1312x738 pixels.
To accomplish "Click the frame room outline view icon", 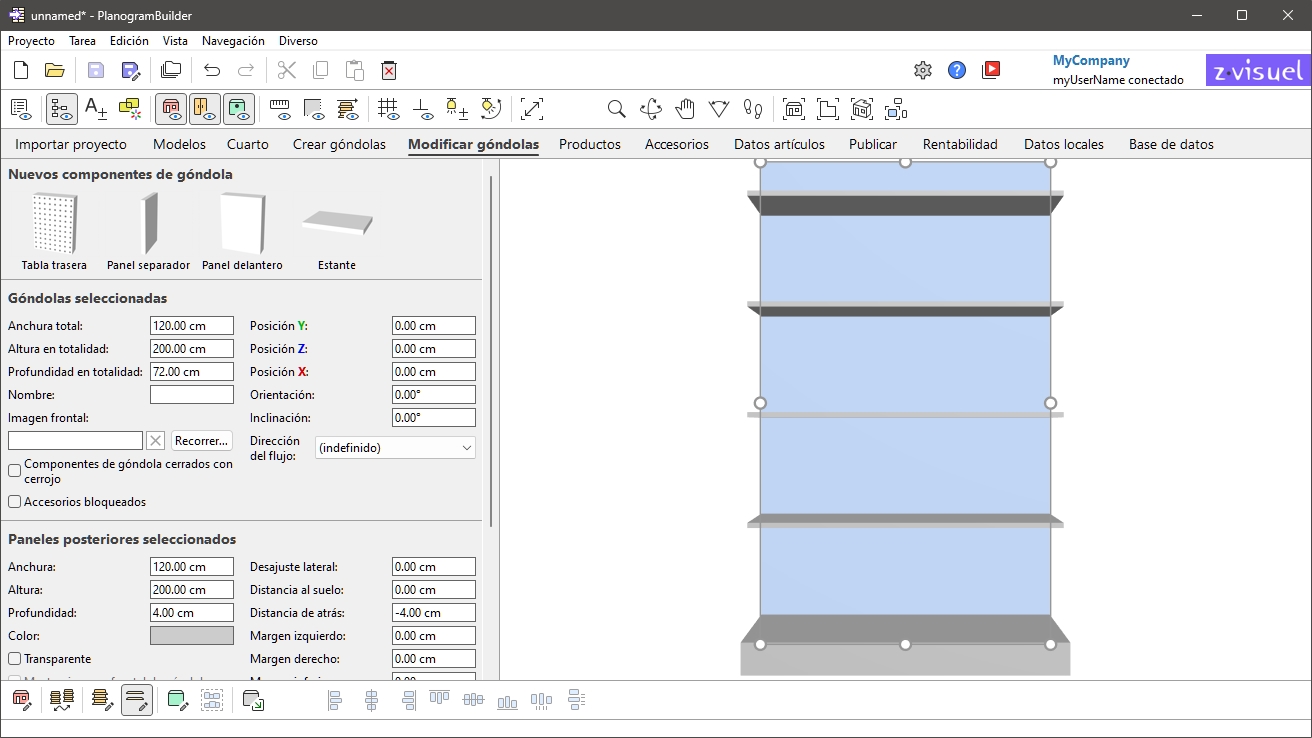I will 828,108.
